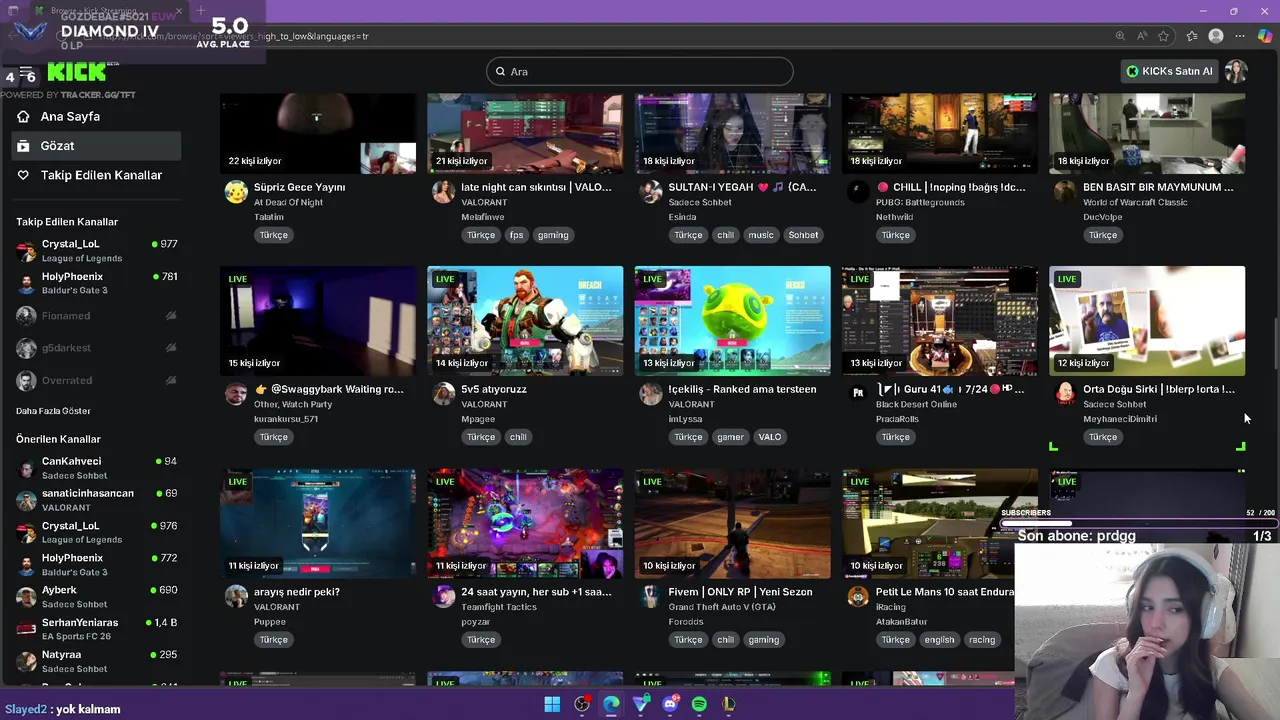Click avatar beside arayış nedir peki stream

point(236,597)
